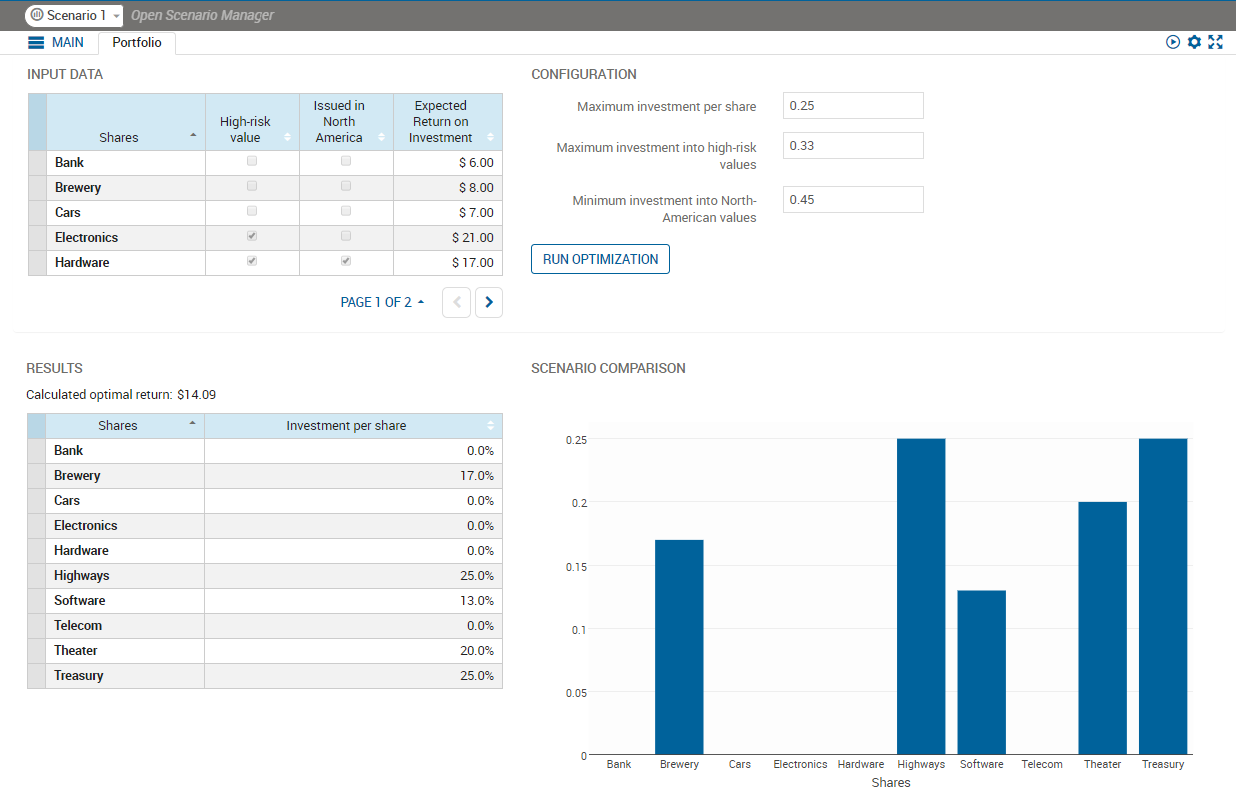
Task: Toggle Issued in North America for Hardware
Action: (x=346, y=261)
